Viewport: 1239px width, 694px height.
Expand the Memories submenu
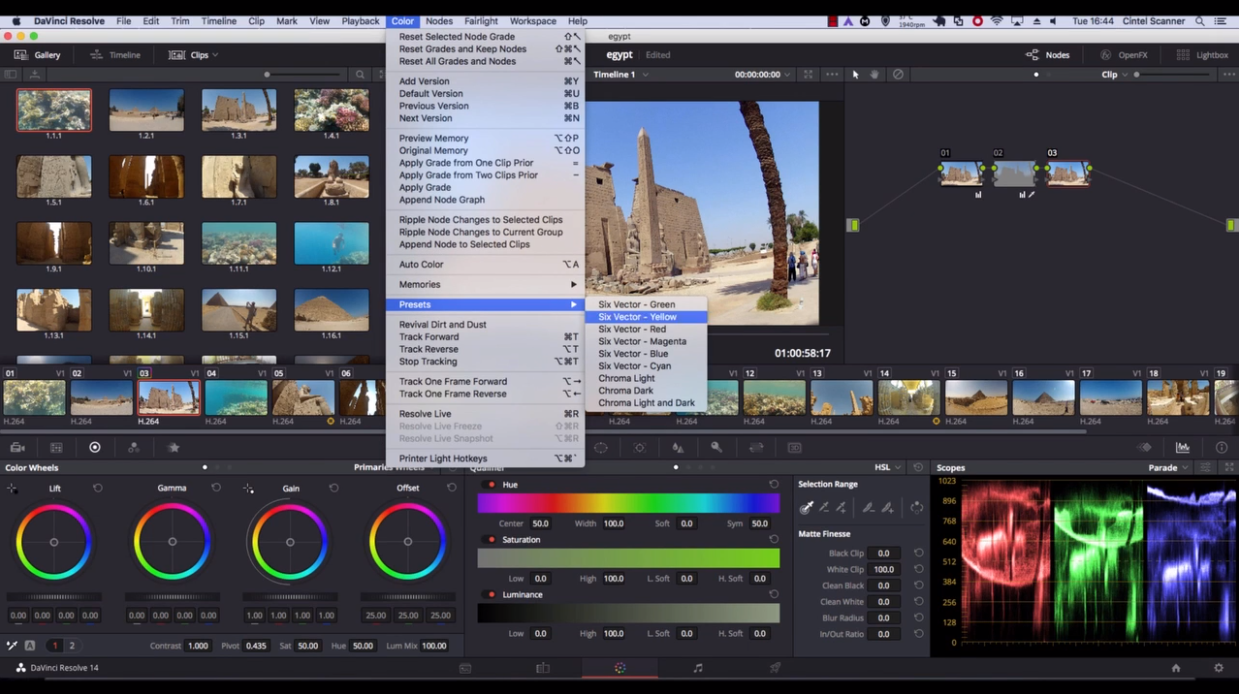tap(485, 285)
